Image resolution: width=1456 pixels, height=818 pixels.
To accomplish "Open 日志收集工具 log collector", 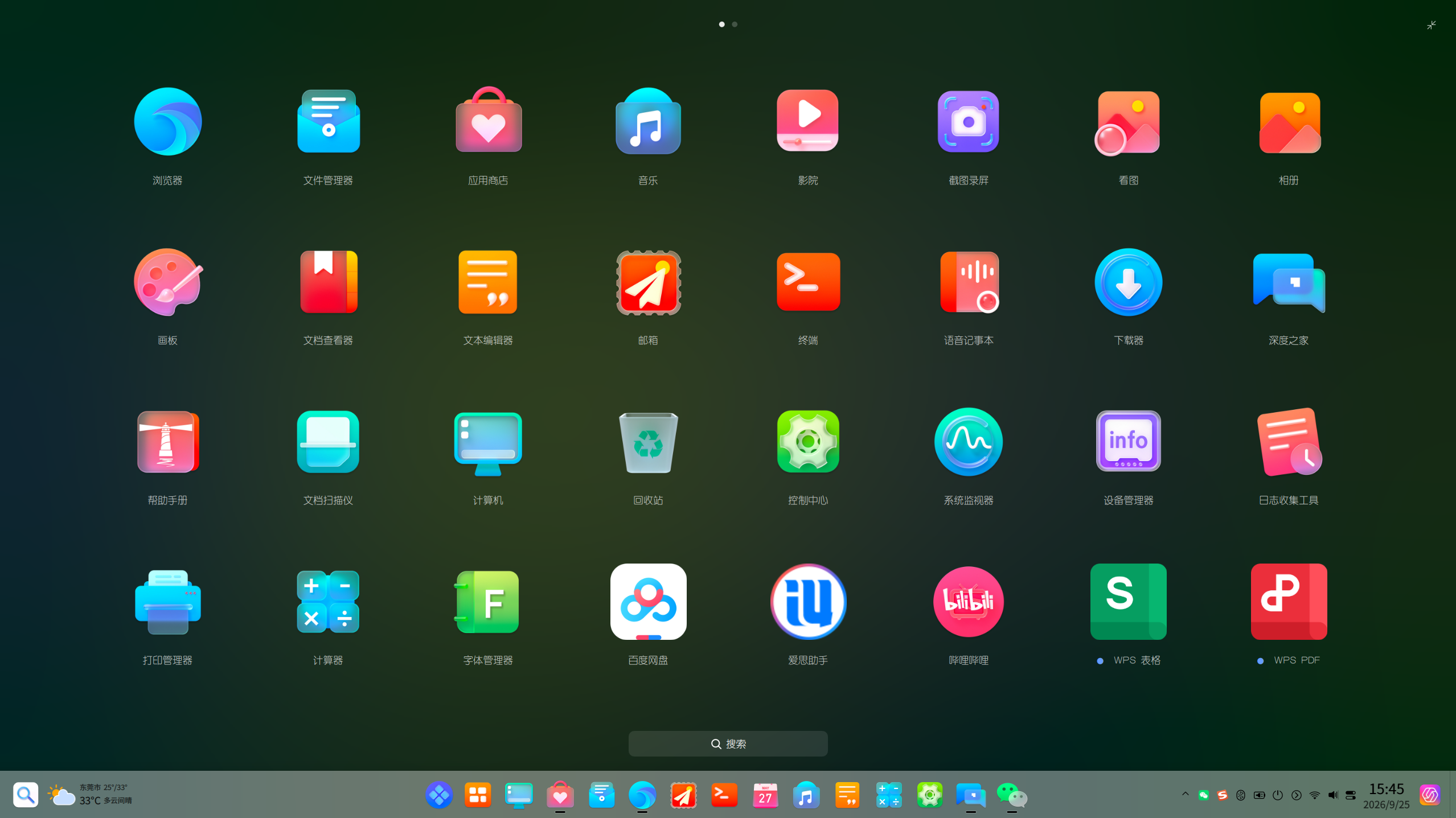I will [1289, 442].
